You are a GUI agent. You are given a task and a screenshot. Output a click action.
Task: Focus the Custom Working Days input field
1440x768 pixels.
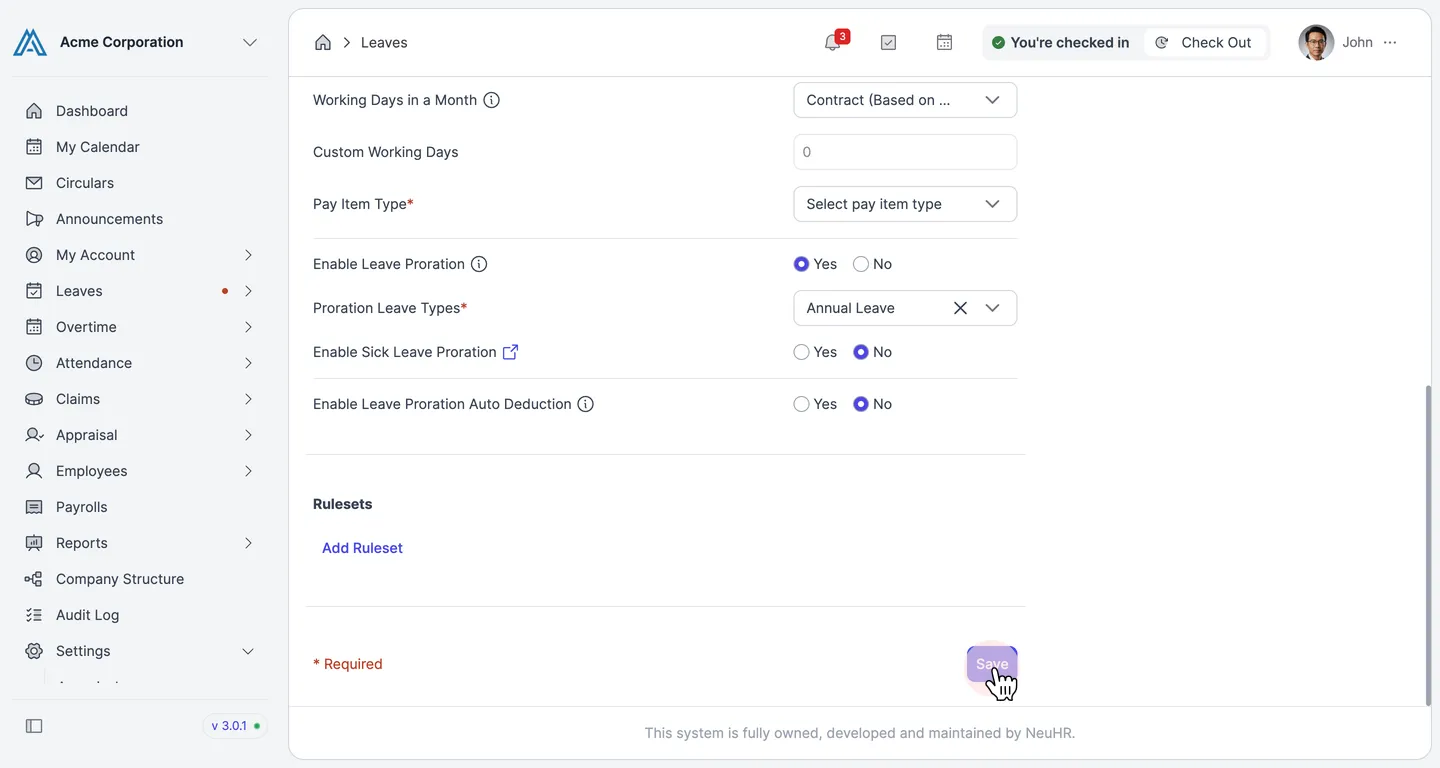point(905,152)
